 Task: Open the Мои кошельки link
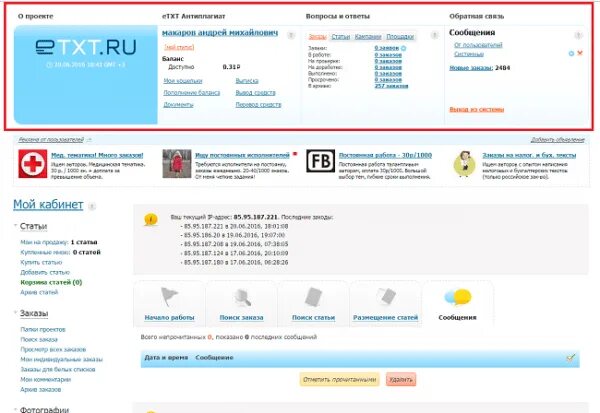point(183,81)
